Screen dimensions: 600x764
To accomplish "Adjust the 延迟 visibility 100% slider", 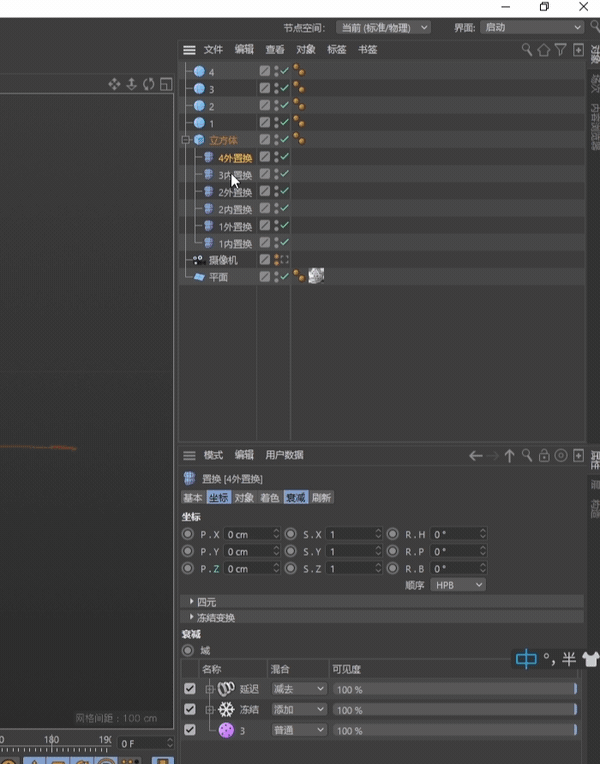I will 455,689.
